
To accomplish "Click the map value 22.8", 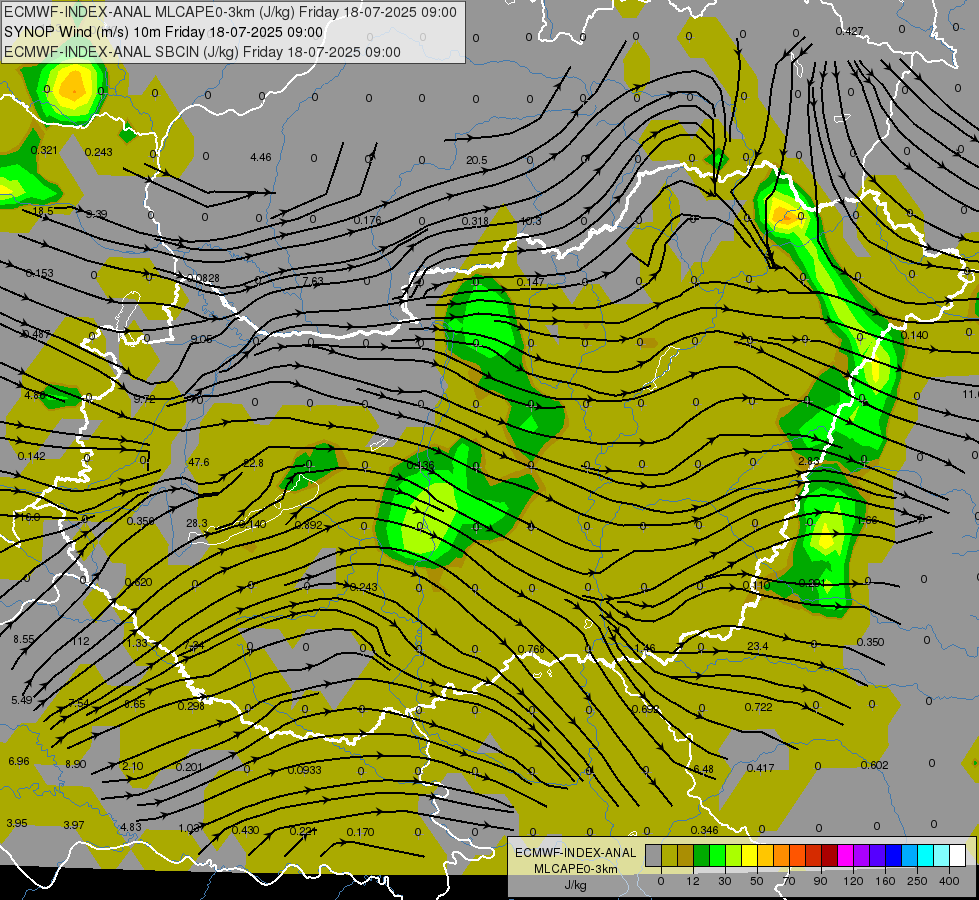I will [253, 463].
